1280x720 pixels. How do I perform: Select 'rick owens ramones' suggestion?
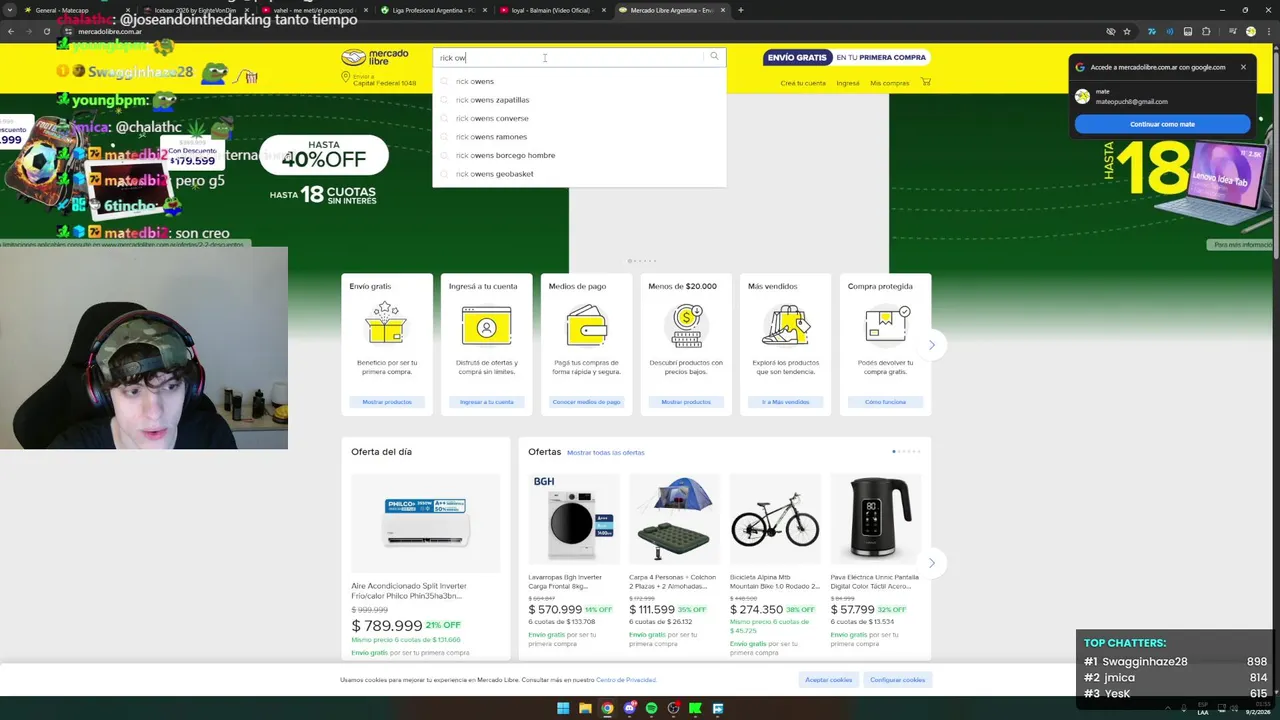click(x=579, y=137)
